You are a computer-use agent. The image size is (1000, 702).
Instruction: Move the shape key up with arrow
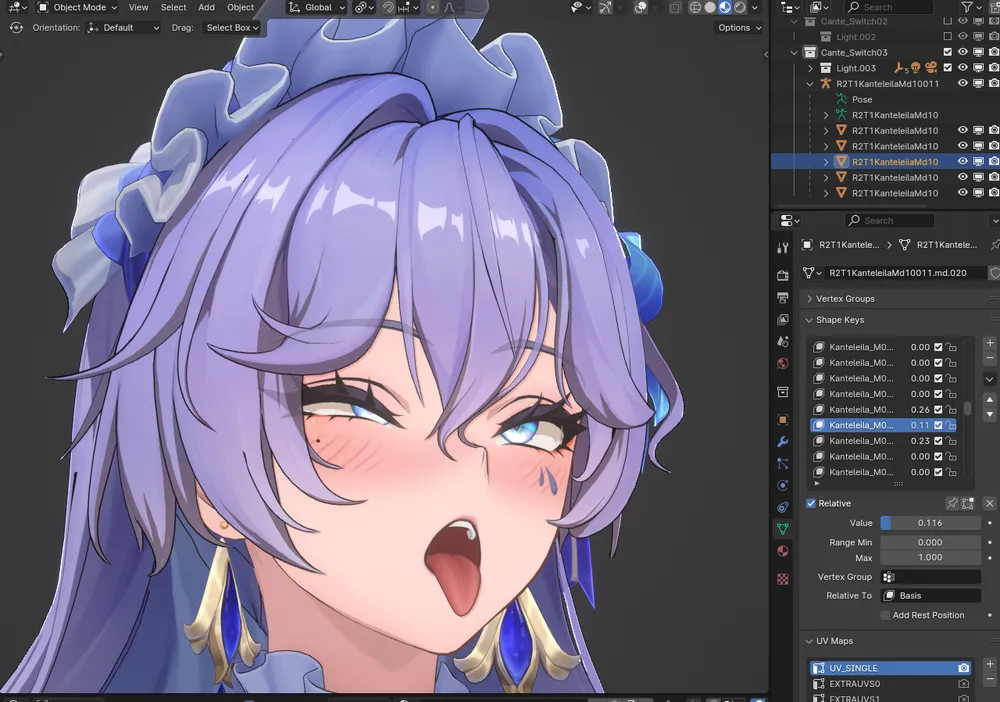(x=990, y=399)
